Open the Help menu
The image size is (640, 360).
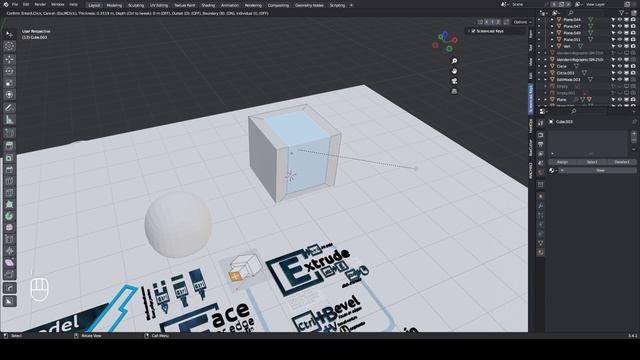tap(73, 4)
